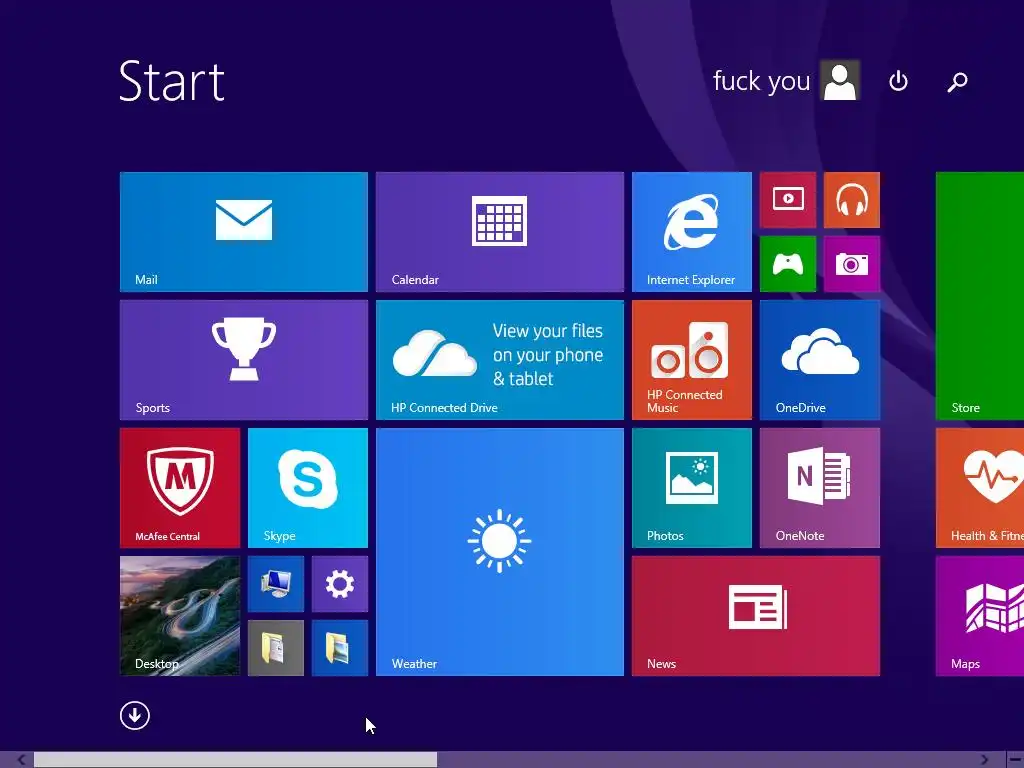Open the Documents folder tile
1024x768 pixels.
click(276, 648)
